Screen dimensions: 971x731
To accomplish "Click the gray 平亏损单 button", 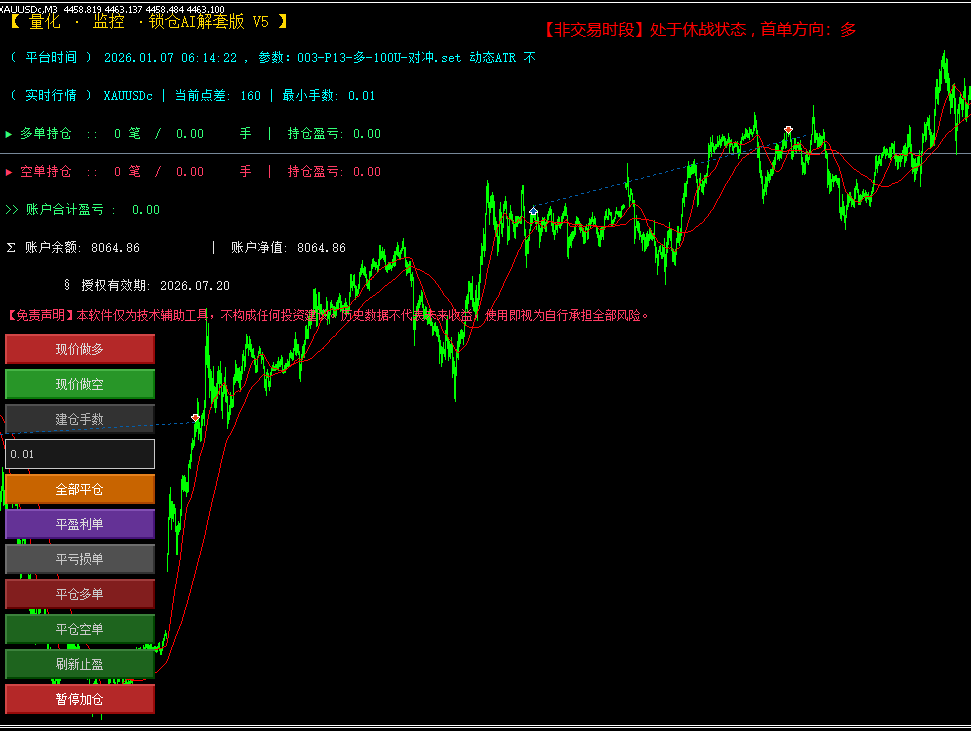I will (80, 559).
